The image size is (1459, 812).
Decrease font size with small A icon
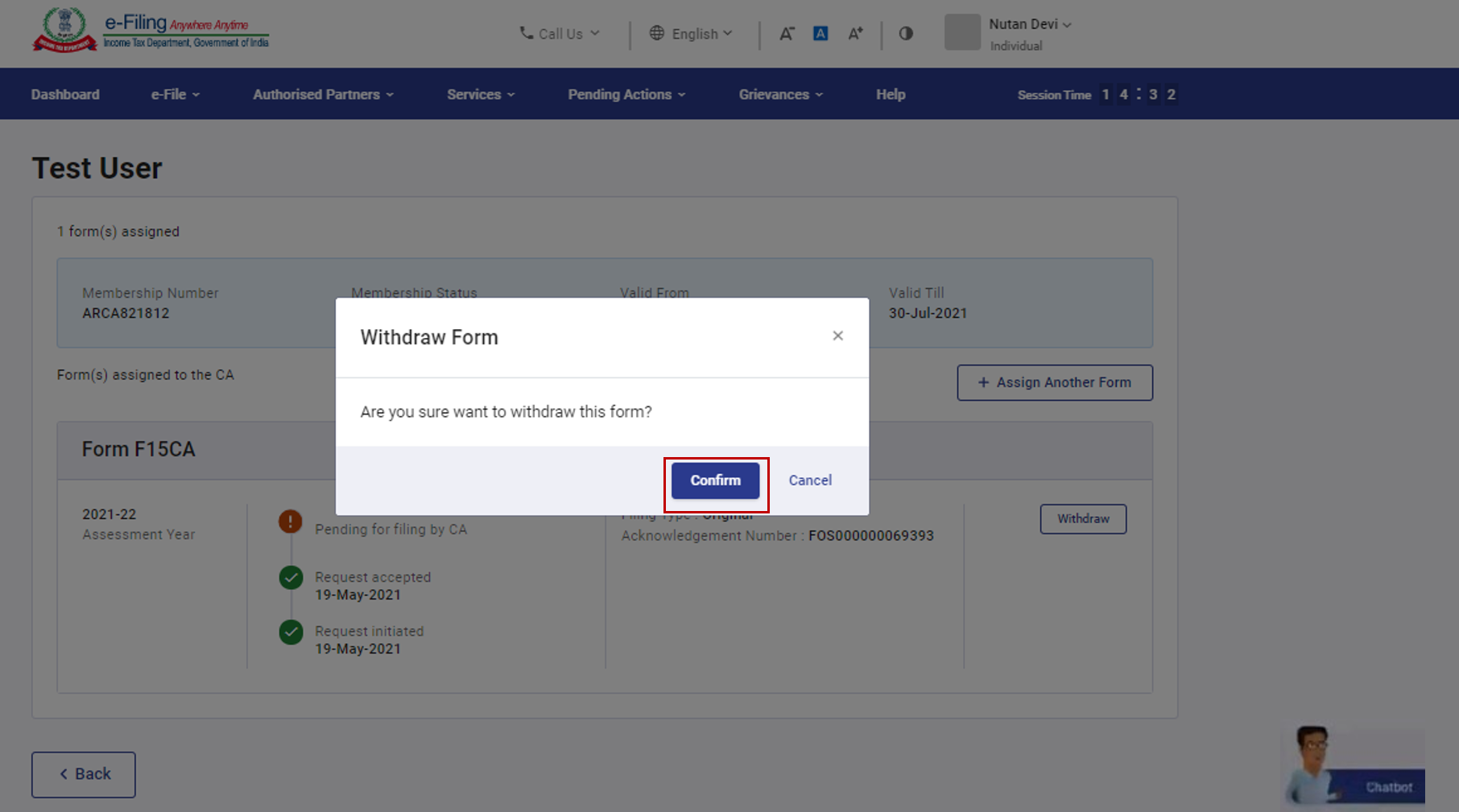pyautogui.click(x=787, y=34)
